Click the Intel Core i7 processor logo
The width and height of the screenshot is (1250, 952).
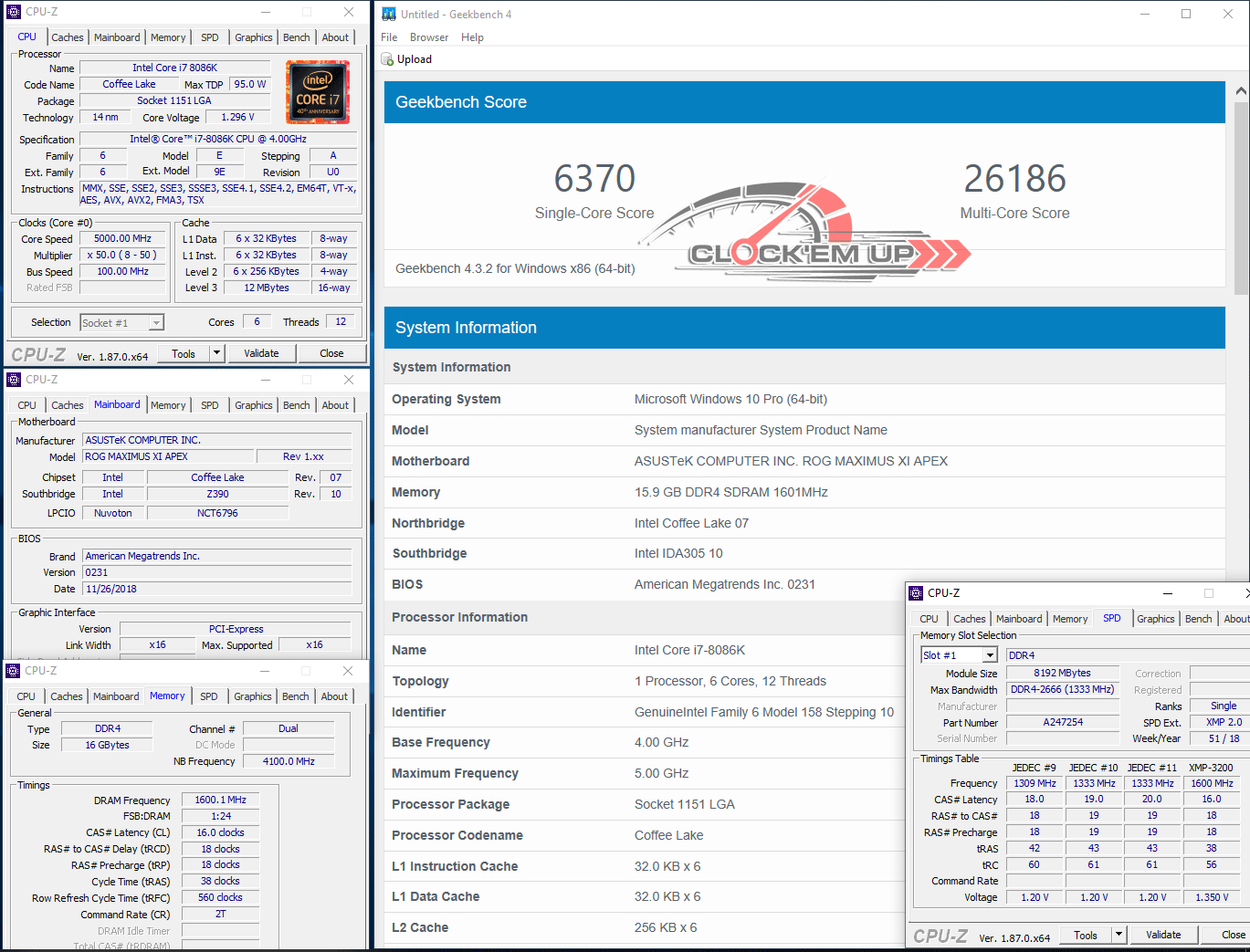click(318, 92)
